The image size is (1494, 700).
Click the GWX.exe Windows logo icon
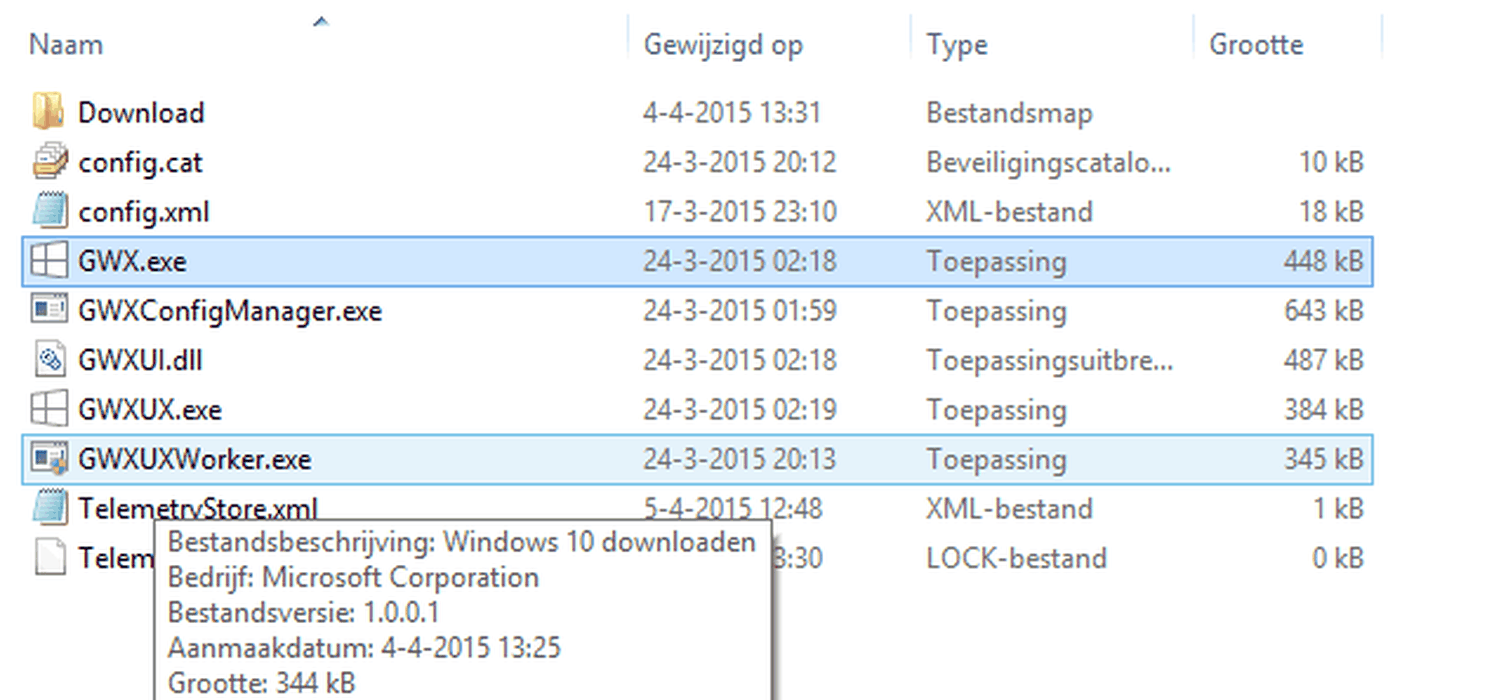[48, 262]
